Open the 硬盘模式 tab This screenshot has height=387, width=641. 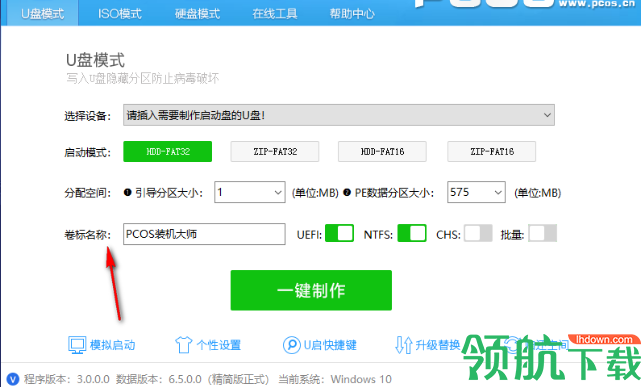tap(197, 13)
